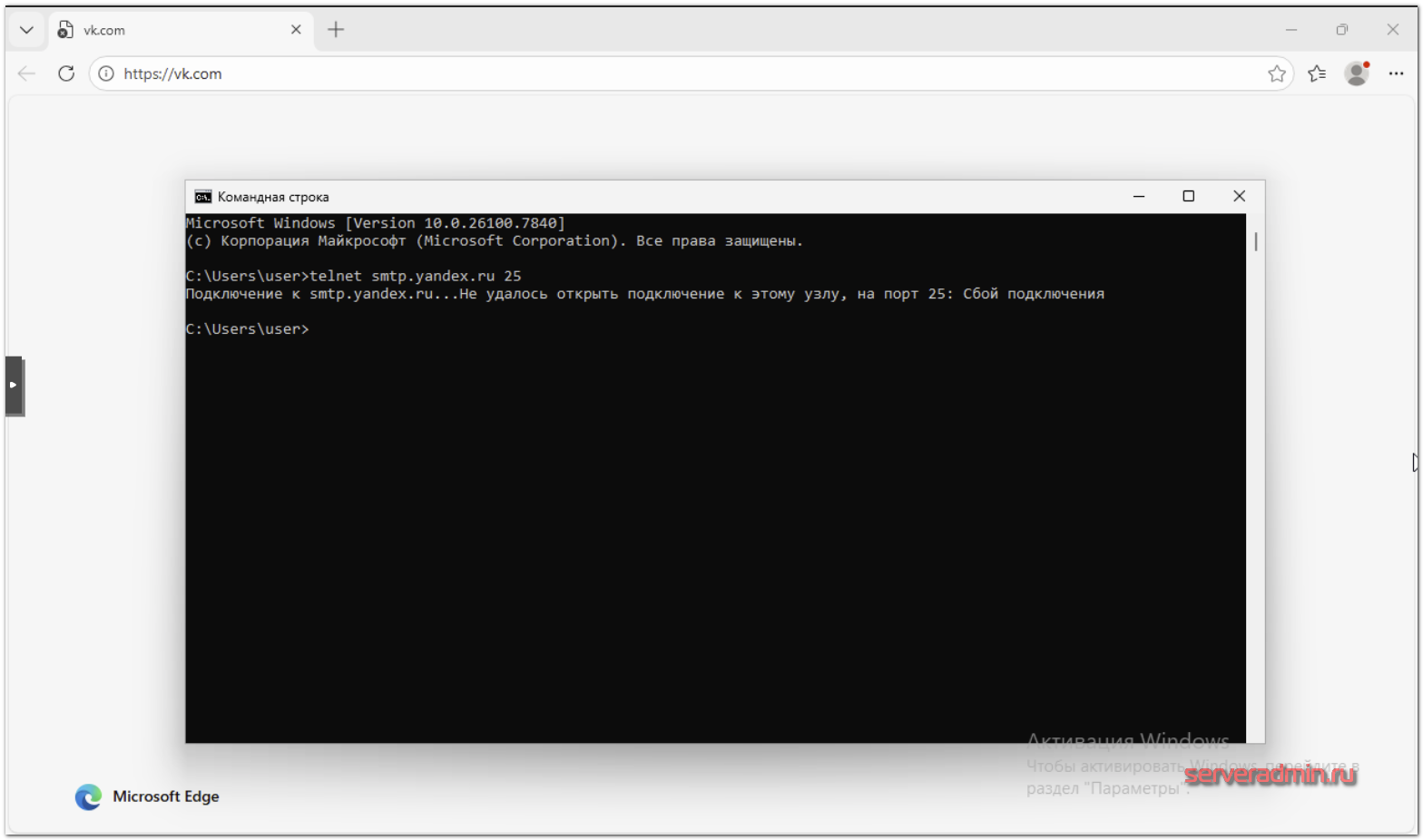Open a new tab with plus icon

click(x=336, y=30)
